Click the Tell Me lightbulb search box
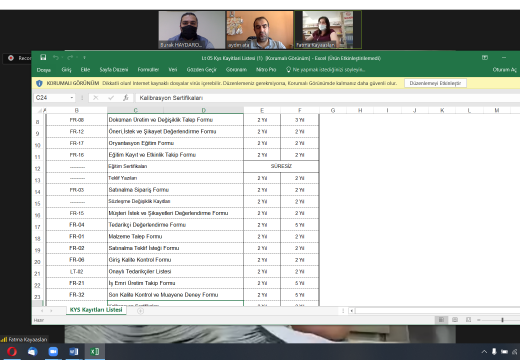The height and width of the screenshot is (360, 520). tap(326, 70)
